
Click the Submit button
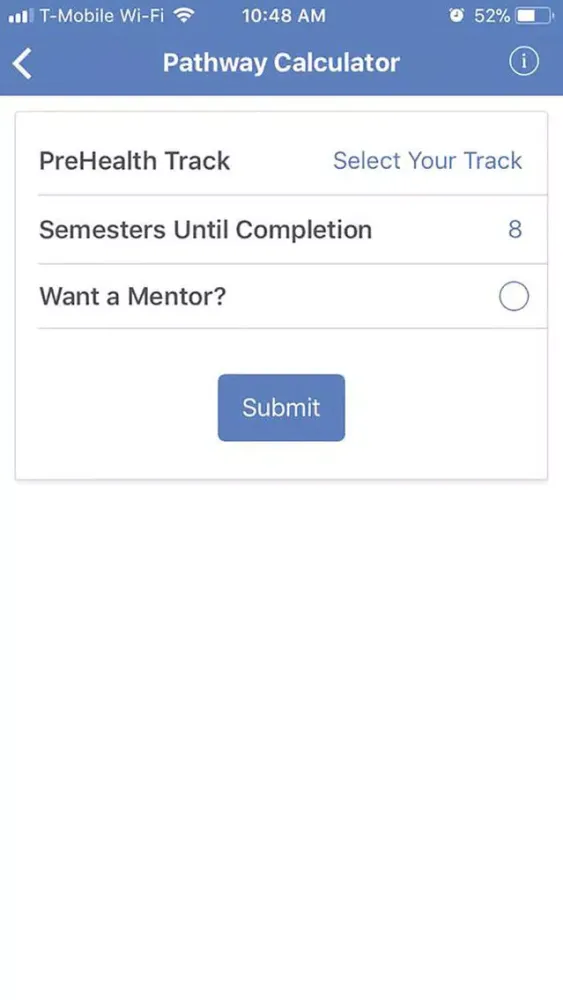coord(281,408)
